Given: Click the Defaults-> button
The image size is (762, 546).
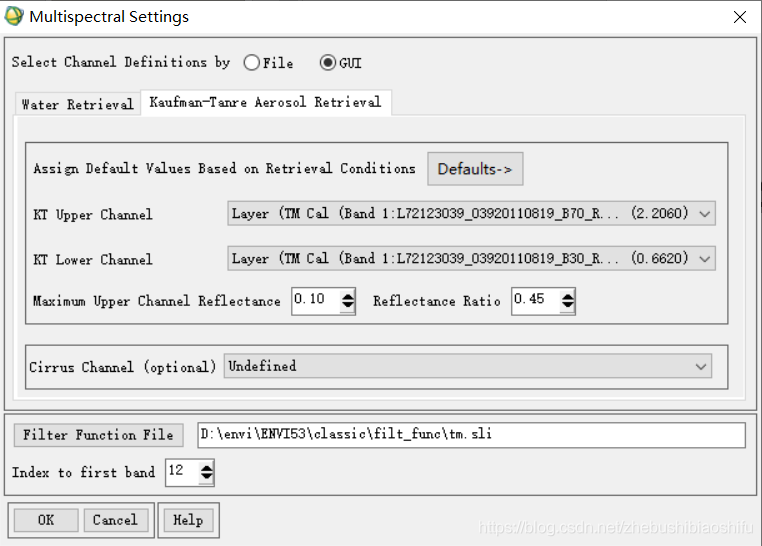Looking at the screenshot, I should click(x=475, y=169).
